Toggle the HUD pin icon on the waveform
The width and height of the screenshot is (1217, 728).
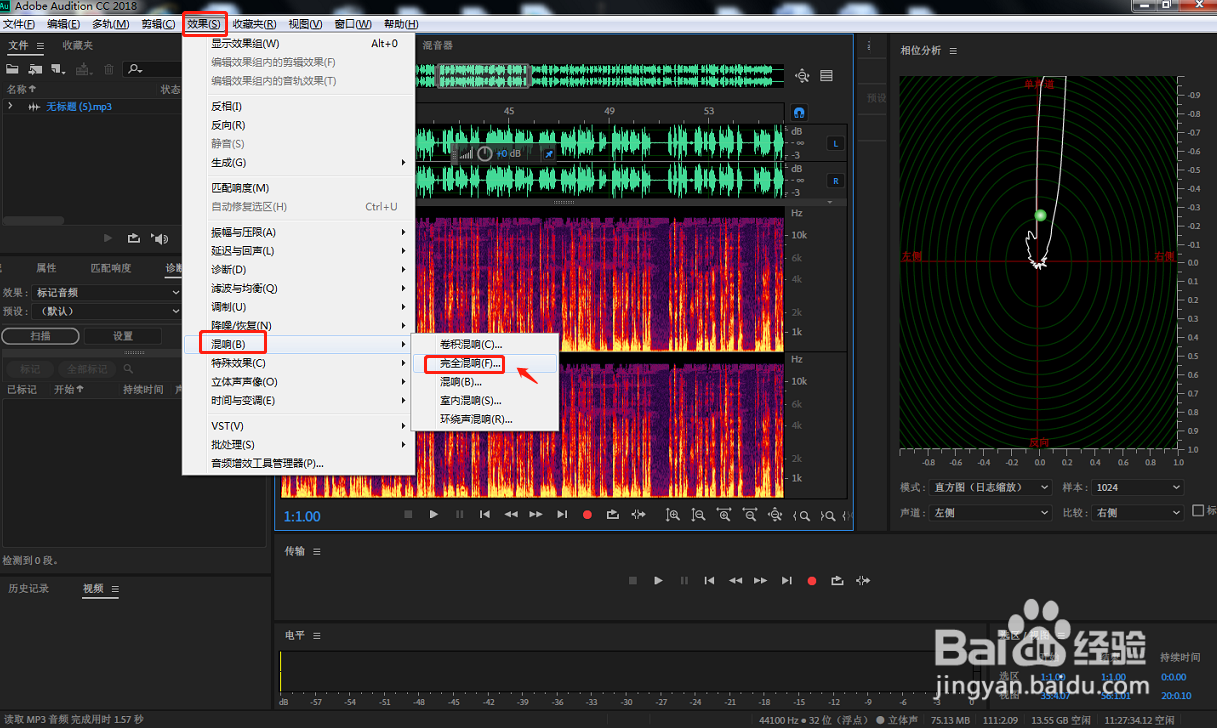pos(548,154)
